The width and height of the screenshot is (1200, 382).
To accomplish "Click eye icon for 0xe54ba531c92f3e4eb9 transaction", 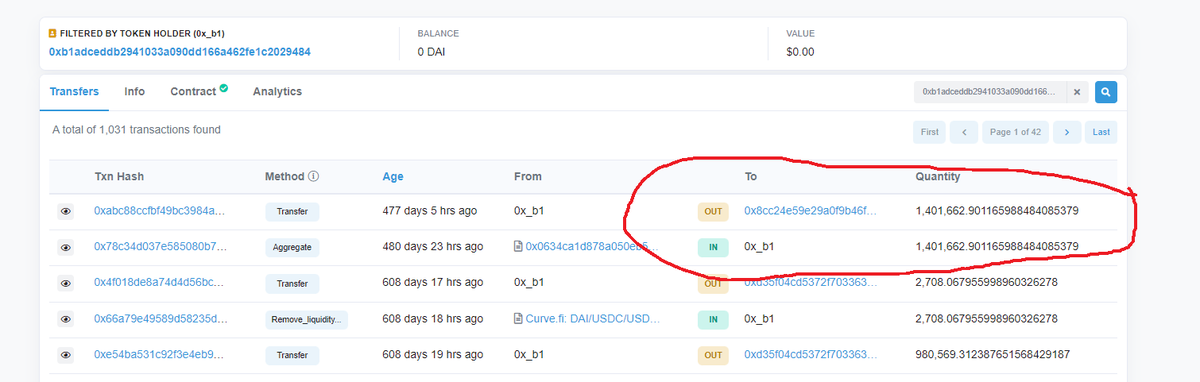I will click(x=66, y=355).
